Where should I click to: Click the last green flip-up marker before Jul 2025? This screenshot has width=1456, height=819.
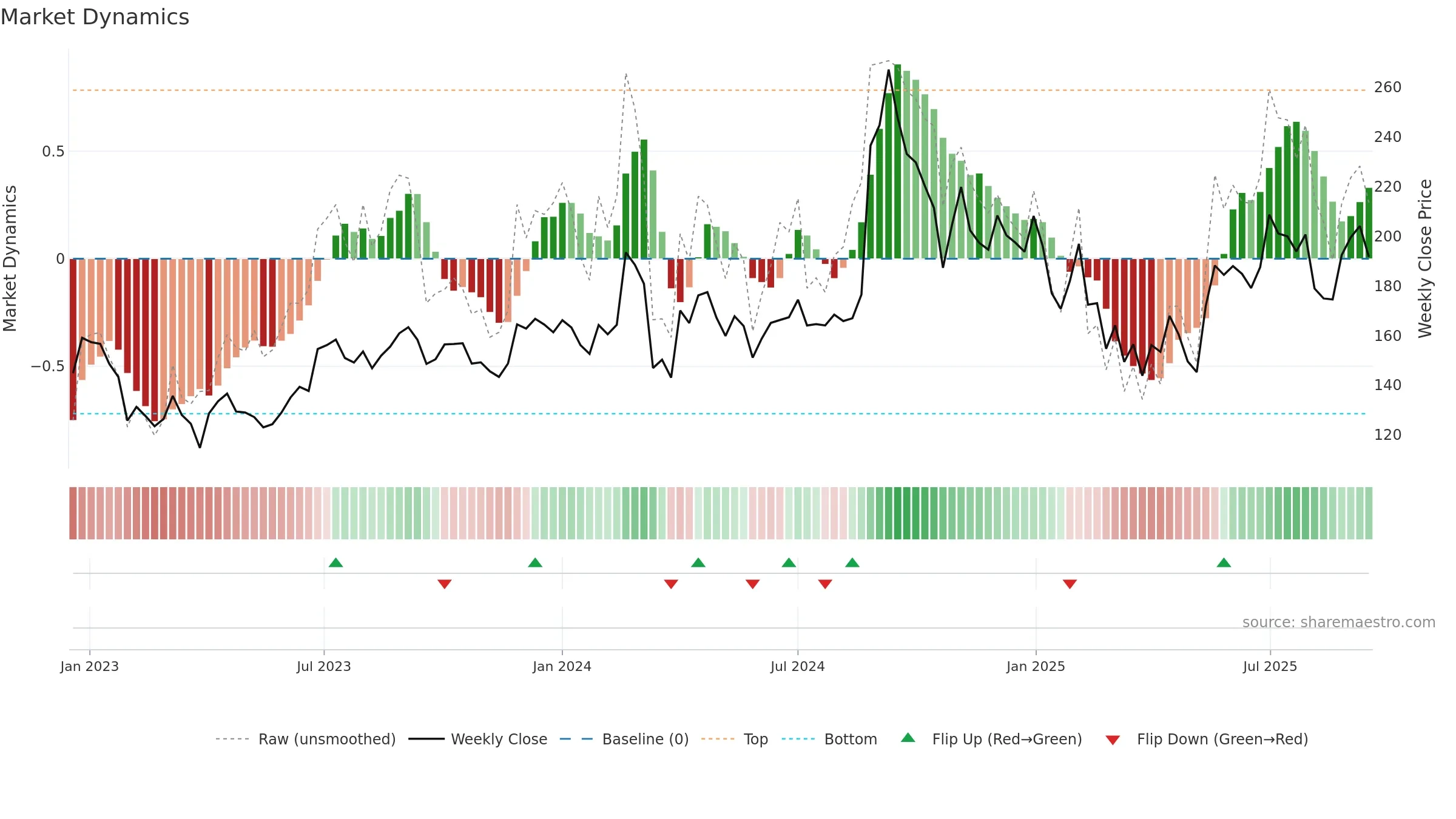(x=1224, y=562)
